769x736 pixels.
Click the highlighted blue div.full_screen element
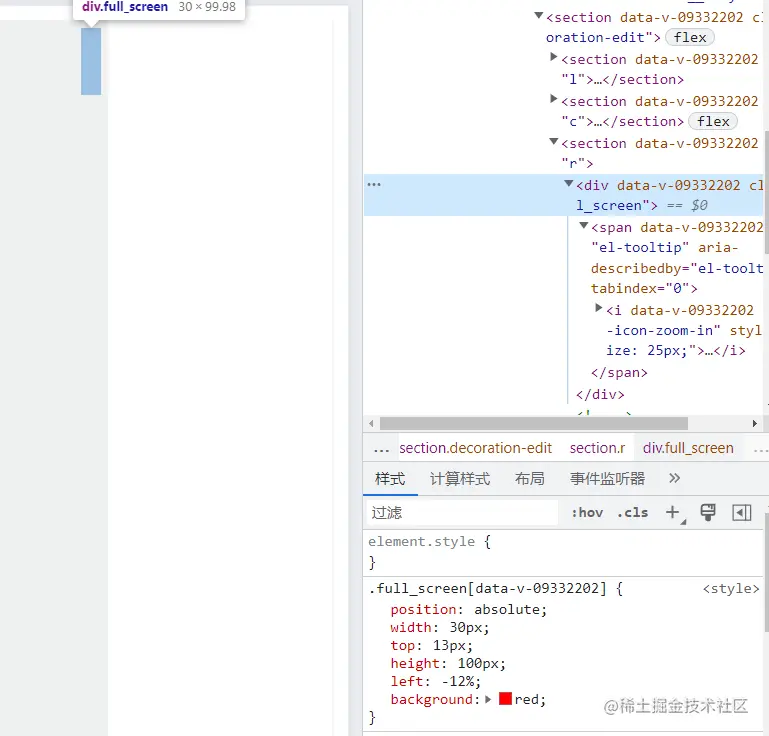(x=91, y=61)
